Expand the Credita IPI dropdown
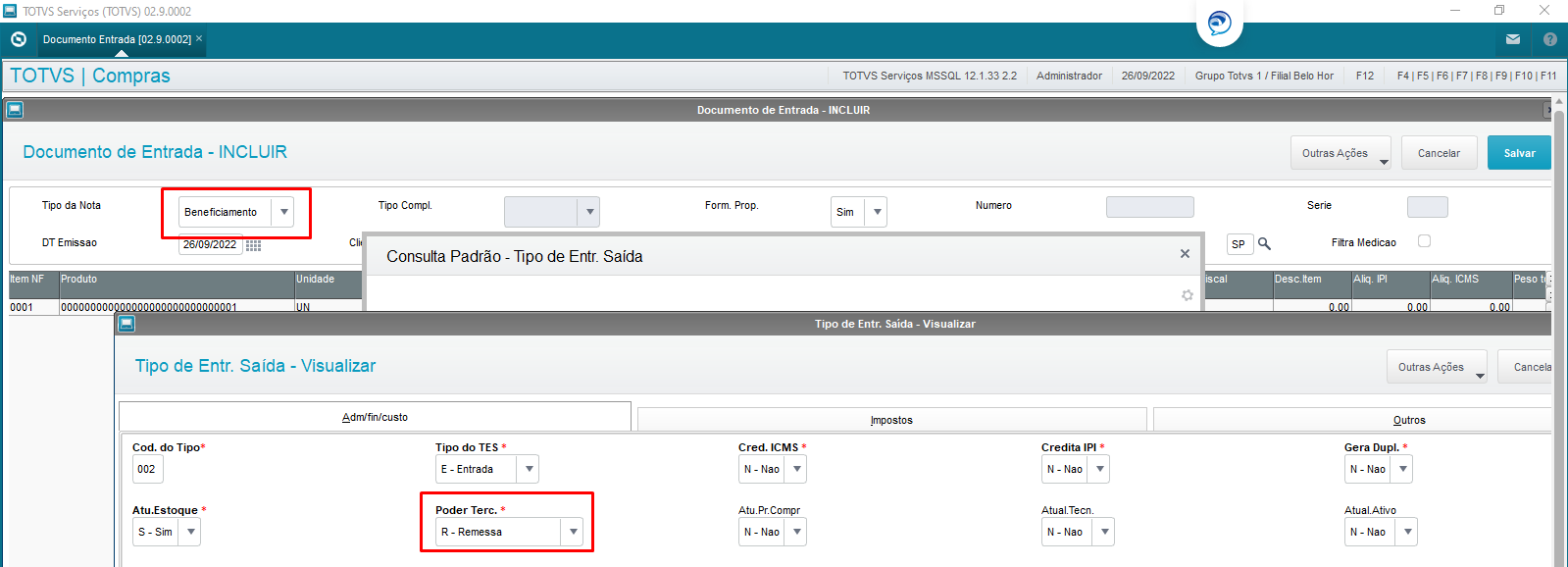 (x=1099, y=469)
